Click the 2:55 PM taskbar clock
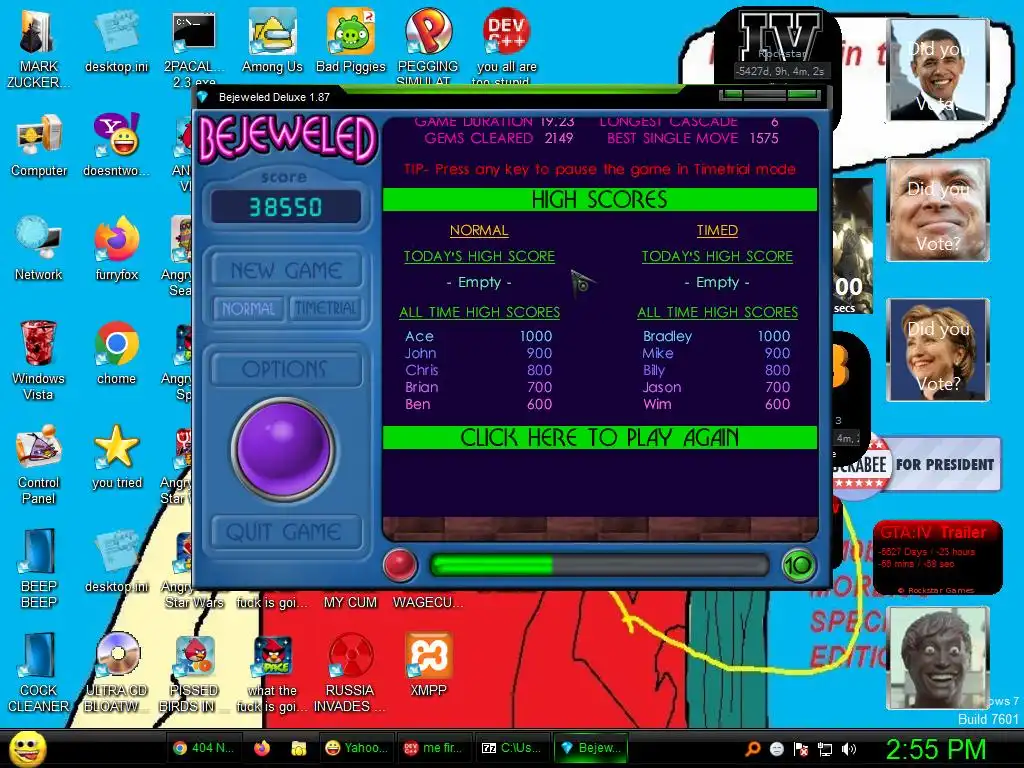Image resolution: width=1024 pixels, height=768 pixels. 936,749
